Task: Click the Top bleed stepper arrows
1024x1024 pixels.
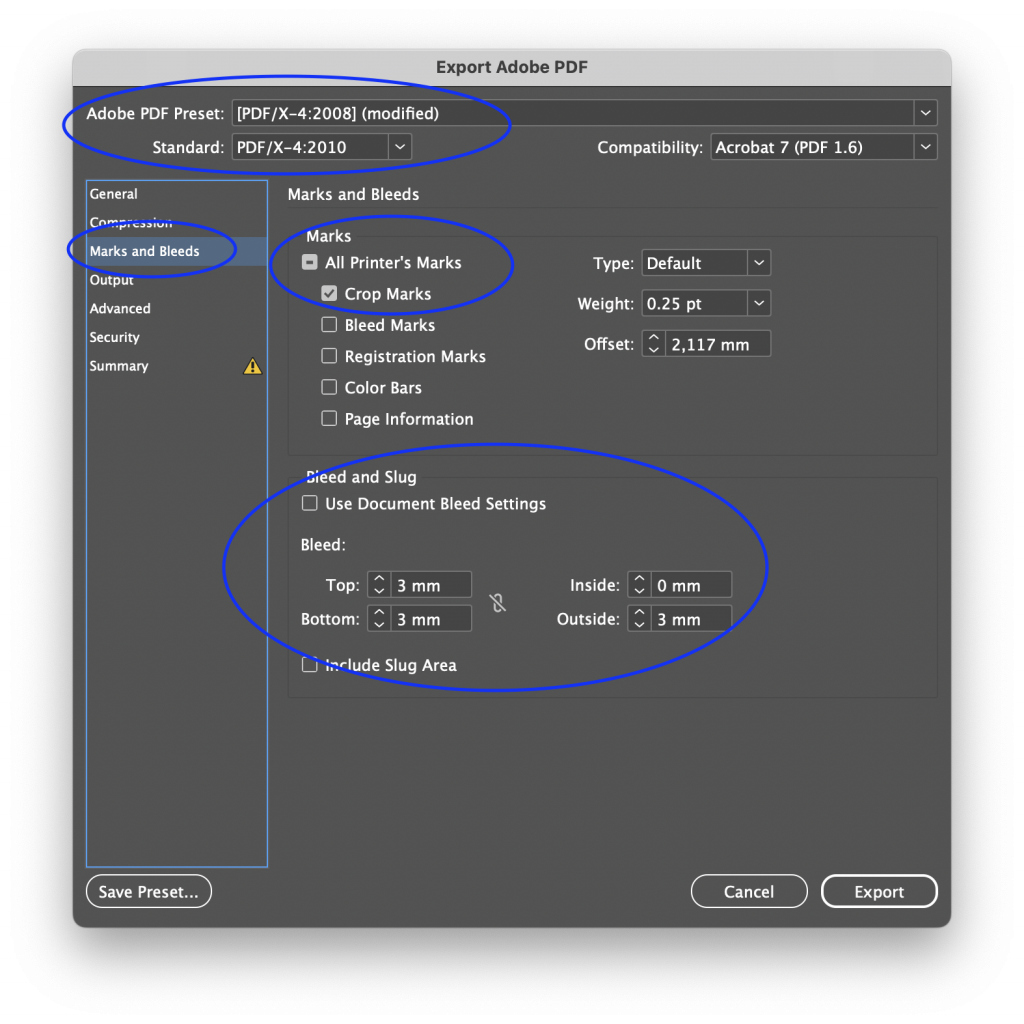Action: (379, 585)
